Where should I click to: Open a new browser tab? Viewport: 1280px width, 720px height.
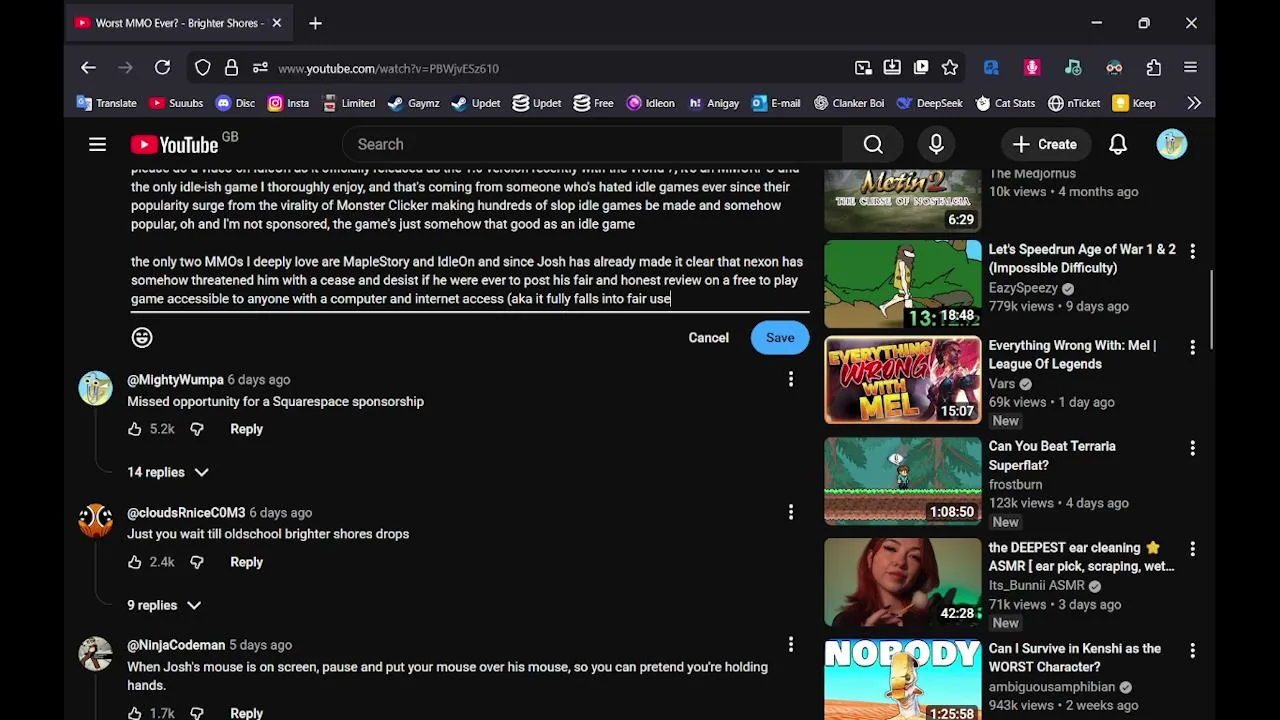(x=315, y=23)
